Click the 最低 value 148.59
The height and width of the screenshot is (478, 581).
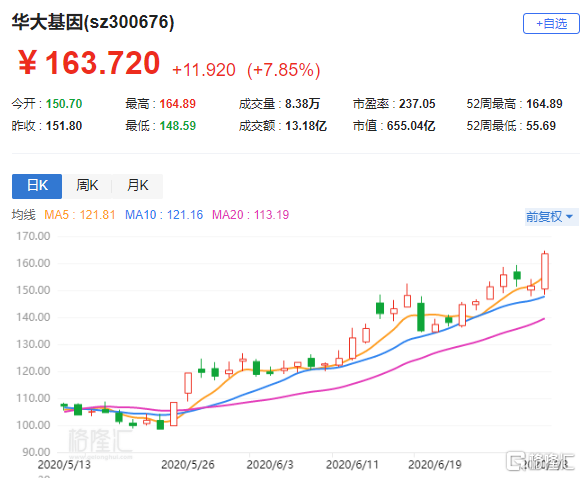pos(177,126)
